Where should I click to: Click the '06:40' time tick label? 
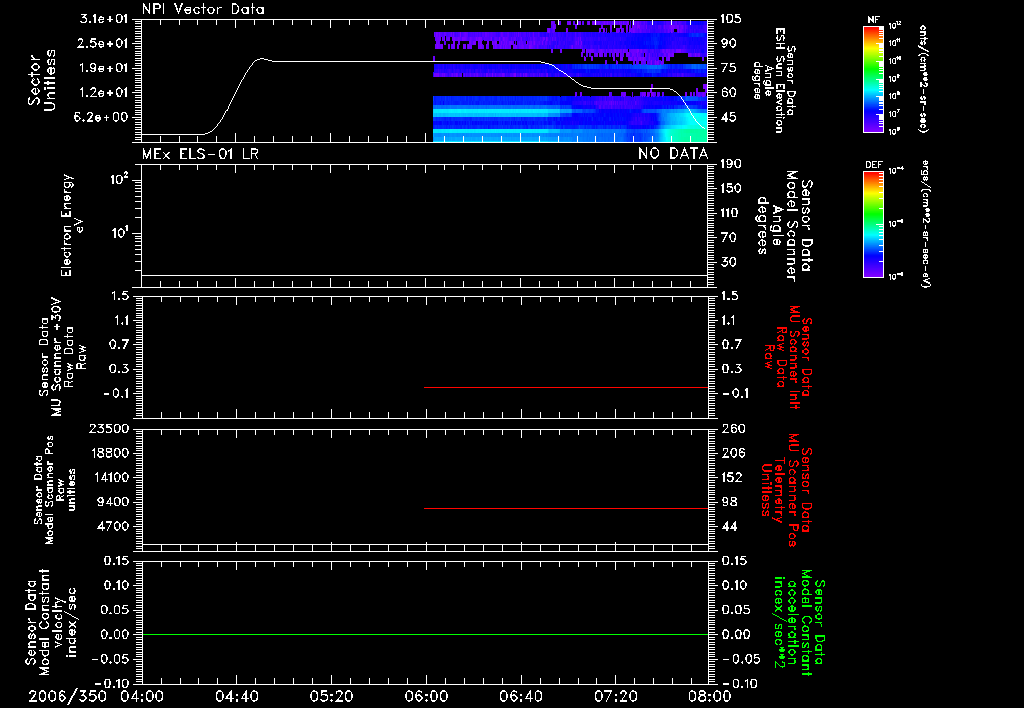point(520,696)
